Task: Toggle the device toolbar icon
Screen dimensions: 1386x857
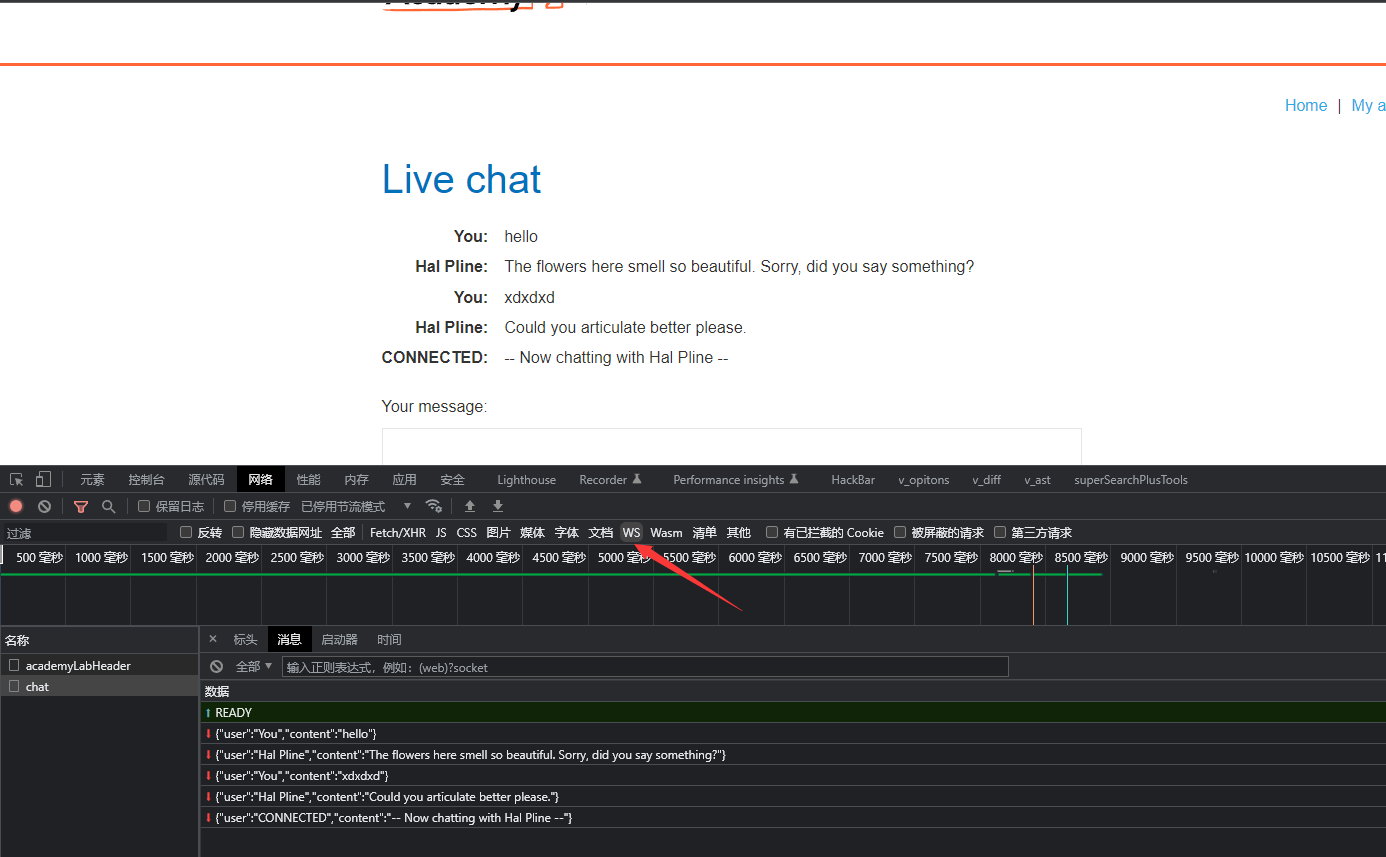Action: pyautogui.click(x=43, y=480)
